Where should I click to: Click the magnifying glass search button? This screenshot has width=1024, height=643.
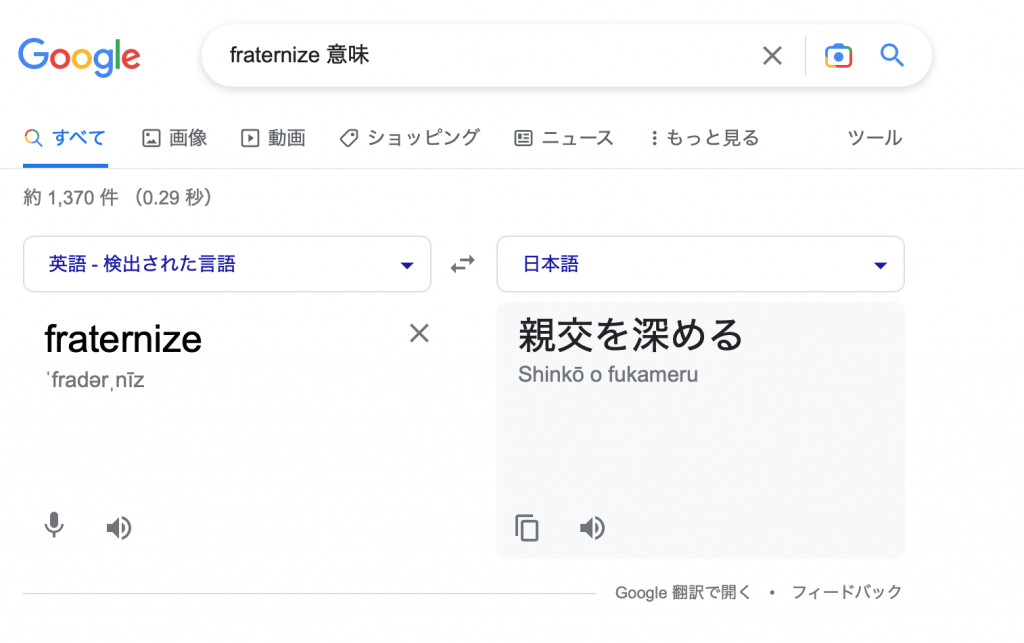point(891,56)
